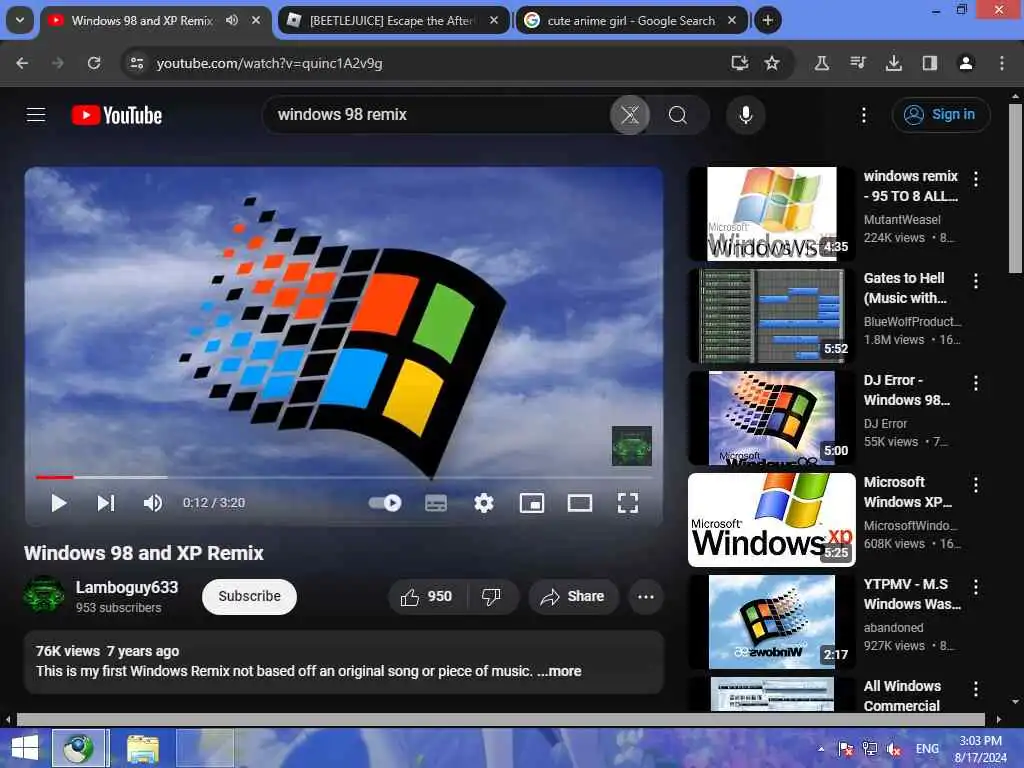Open File Explorer from the taskbar
This screenshot has width=1024, height=768.
tap(143, 748)
